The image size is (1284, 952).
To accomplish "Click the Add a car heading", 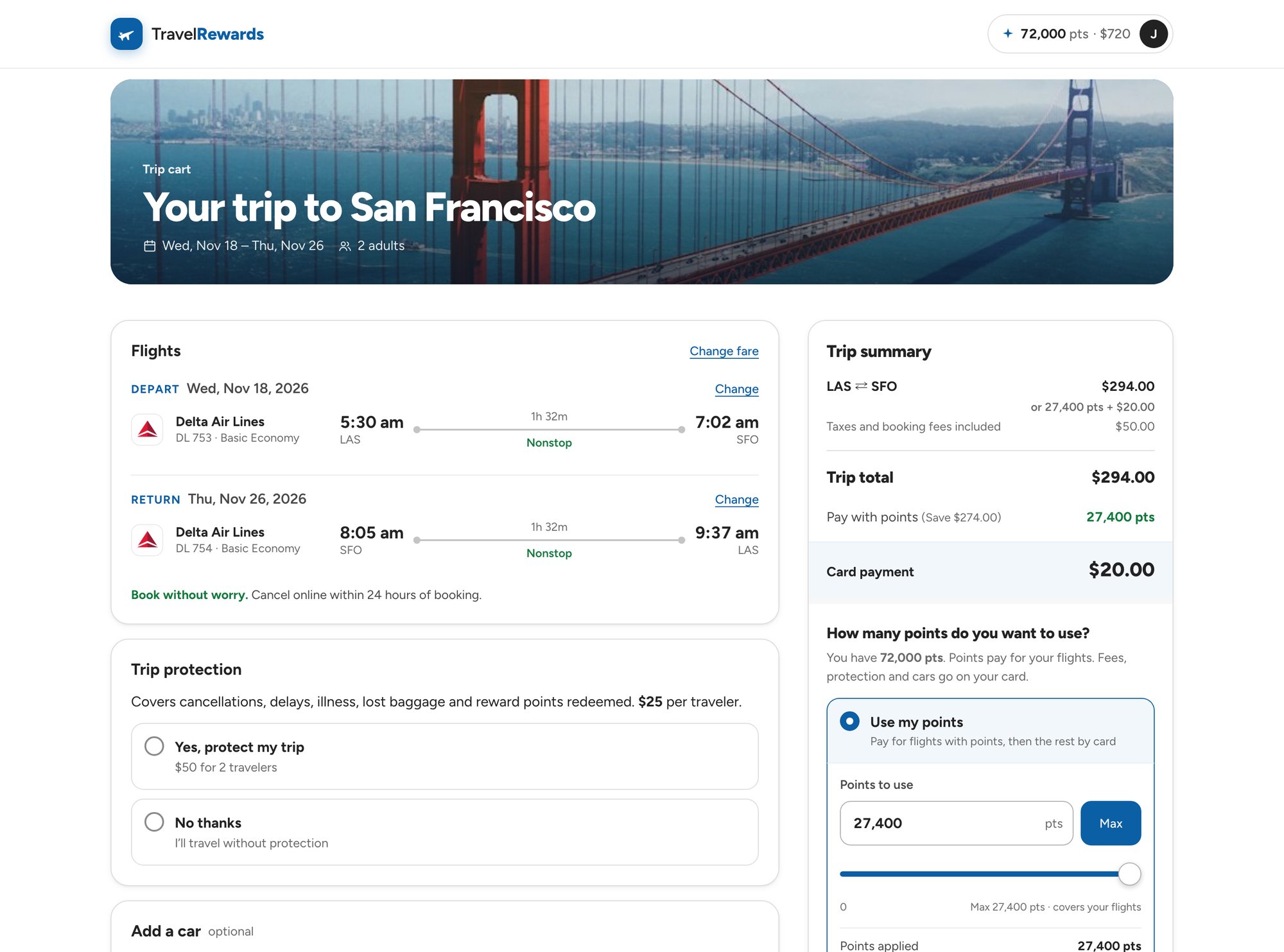I will point(166,931).
